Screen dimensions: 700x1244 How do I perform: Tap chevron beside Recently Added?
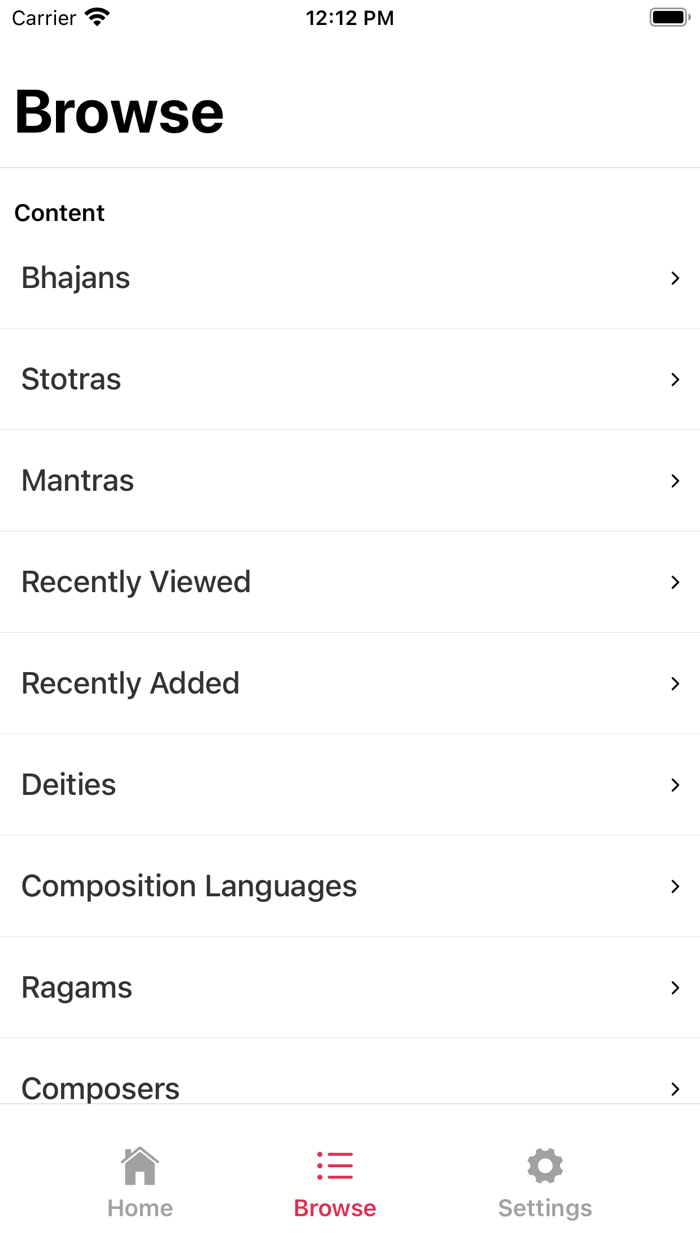tap(675, 684)
